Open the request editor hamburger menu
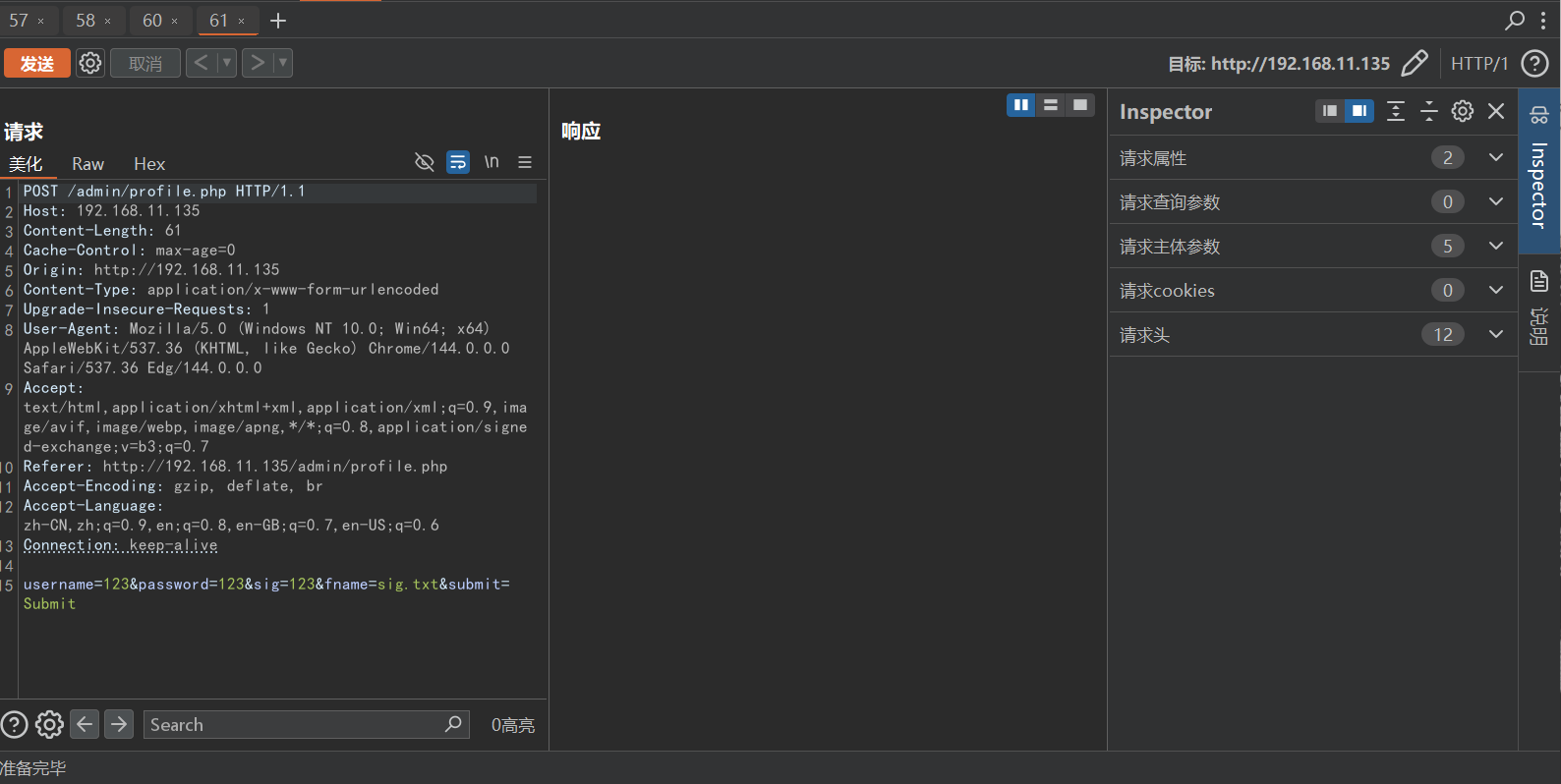Screen dimensions: 1561x784 (525, 162)
